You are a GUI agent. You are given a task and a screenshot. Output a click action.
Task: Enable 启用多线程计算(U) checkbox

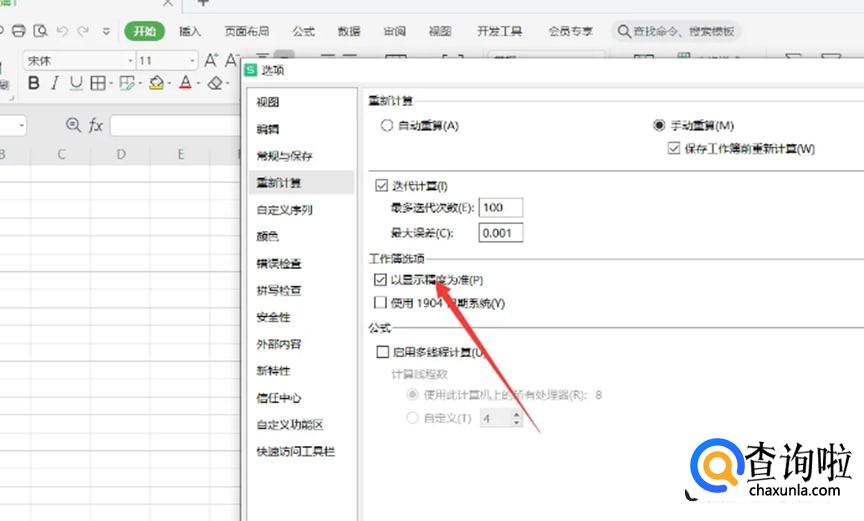point(382,351)
